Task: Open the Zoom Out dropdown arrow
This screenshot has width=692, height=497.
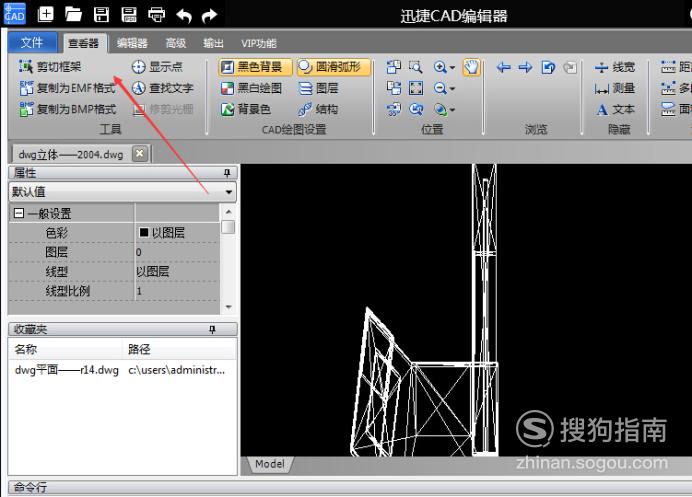Action: point(452,89)
